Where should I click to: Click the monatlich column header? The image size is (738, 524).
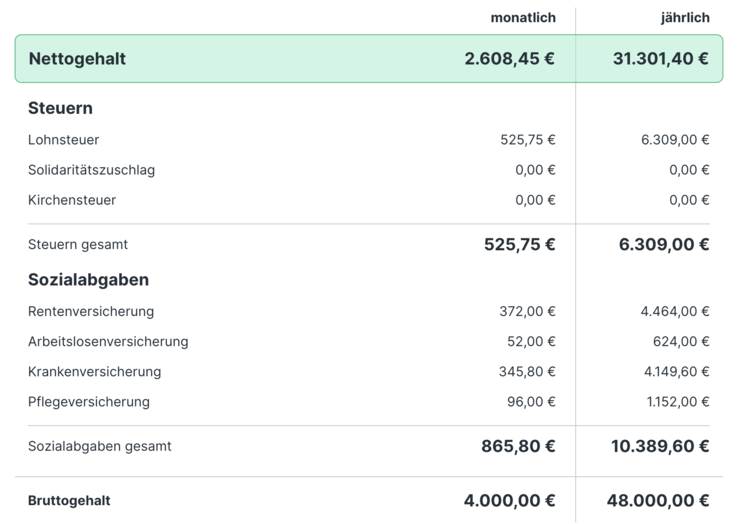pyautogui.click(x=523, y=18)
